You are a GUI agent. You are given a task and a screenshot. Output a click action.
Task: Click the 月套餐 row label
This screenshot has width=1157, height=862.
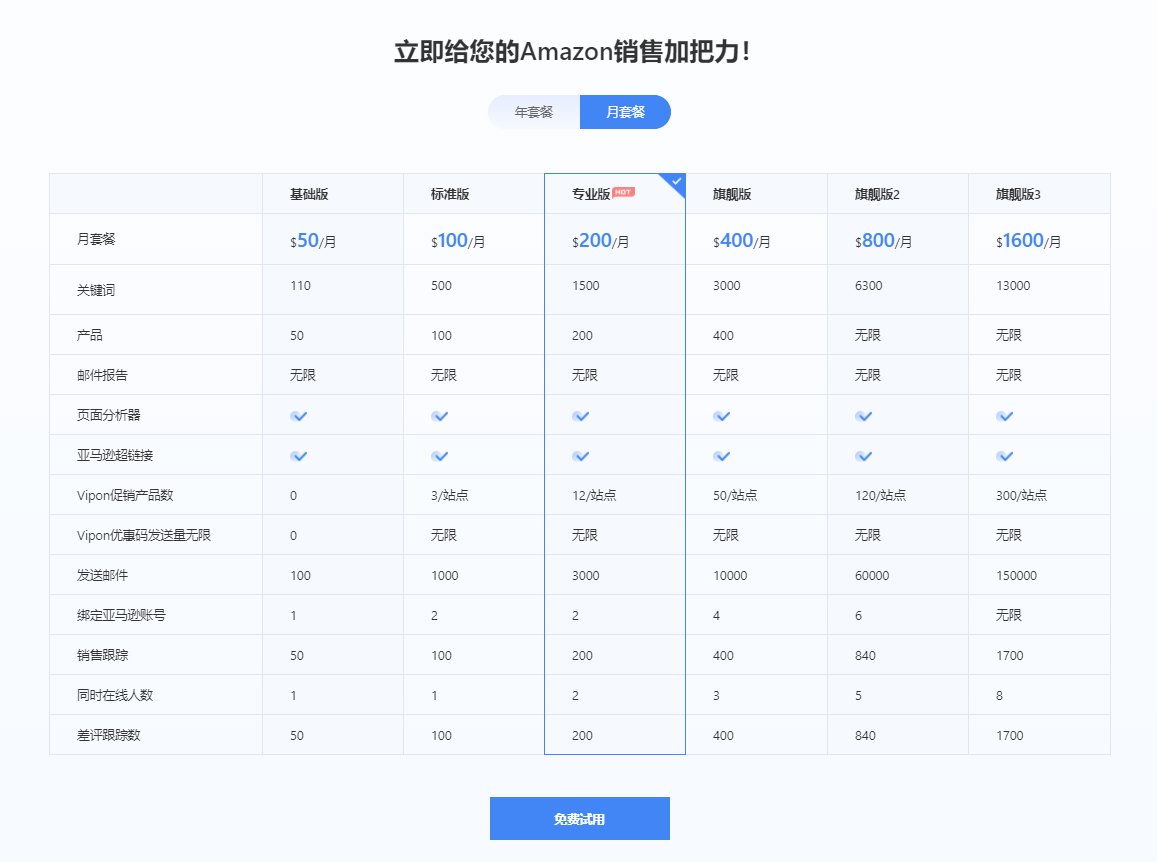[96, 239]
